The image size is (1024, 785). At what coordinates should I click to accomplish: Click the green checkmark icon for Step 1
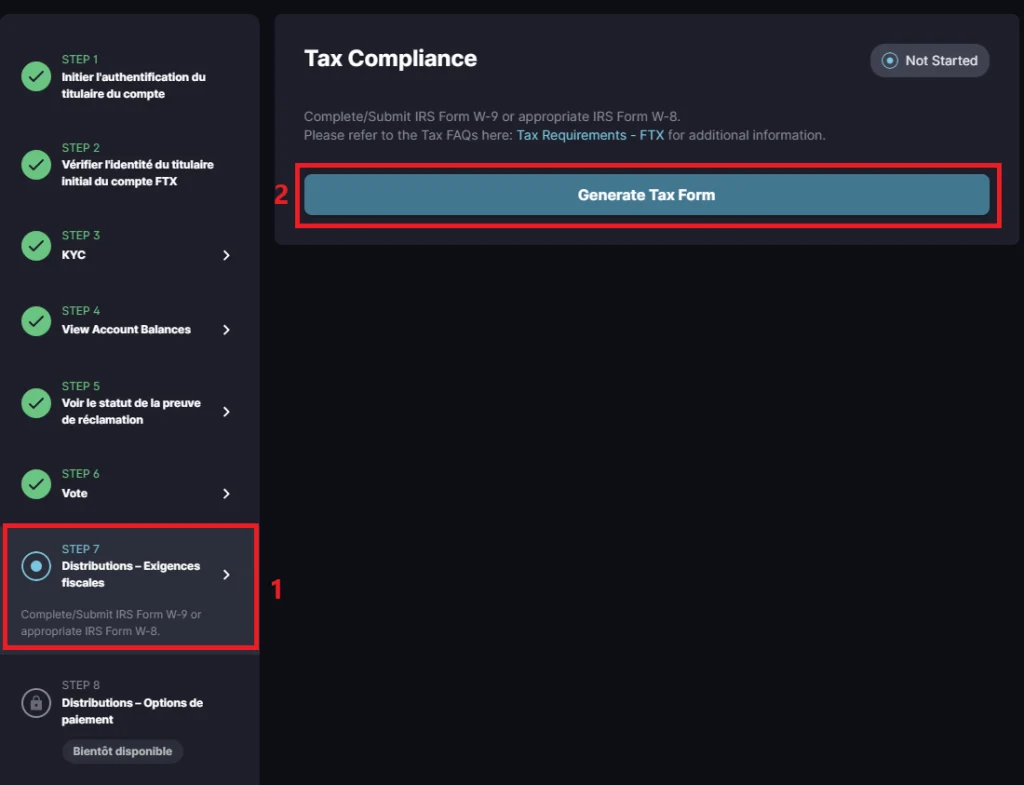pos(36,77)
